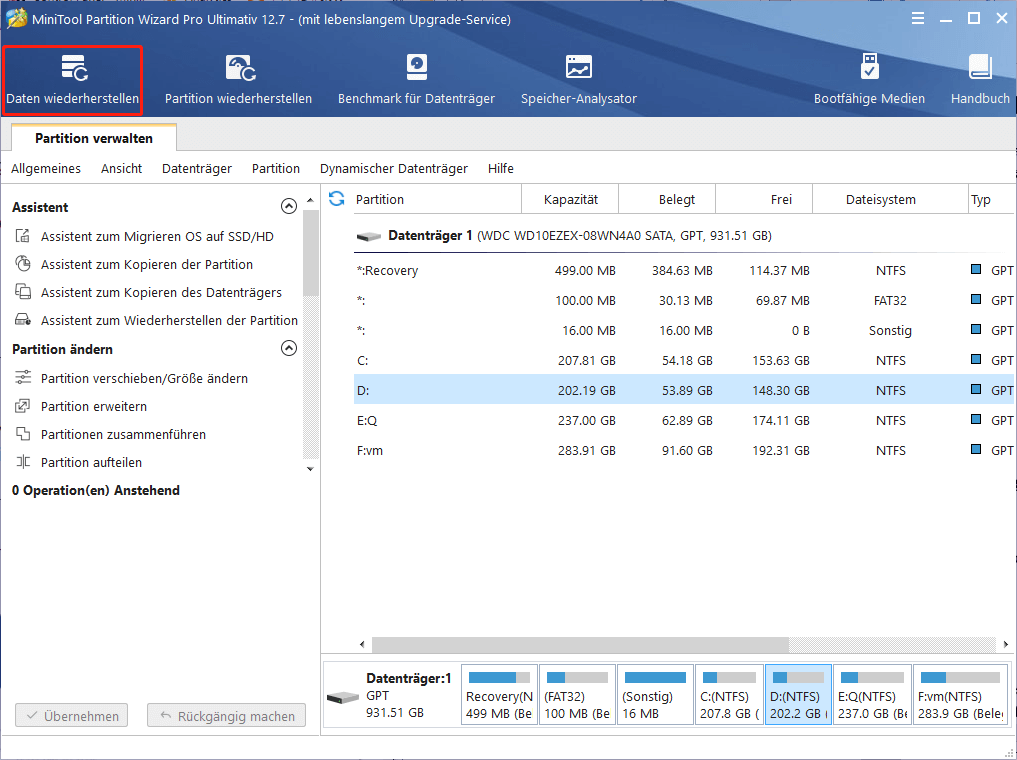Start the Speicher-Analysator tool
This screenshot has width=1017, height=760.
coord(578,80)
